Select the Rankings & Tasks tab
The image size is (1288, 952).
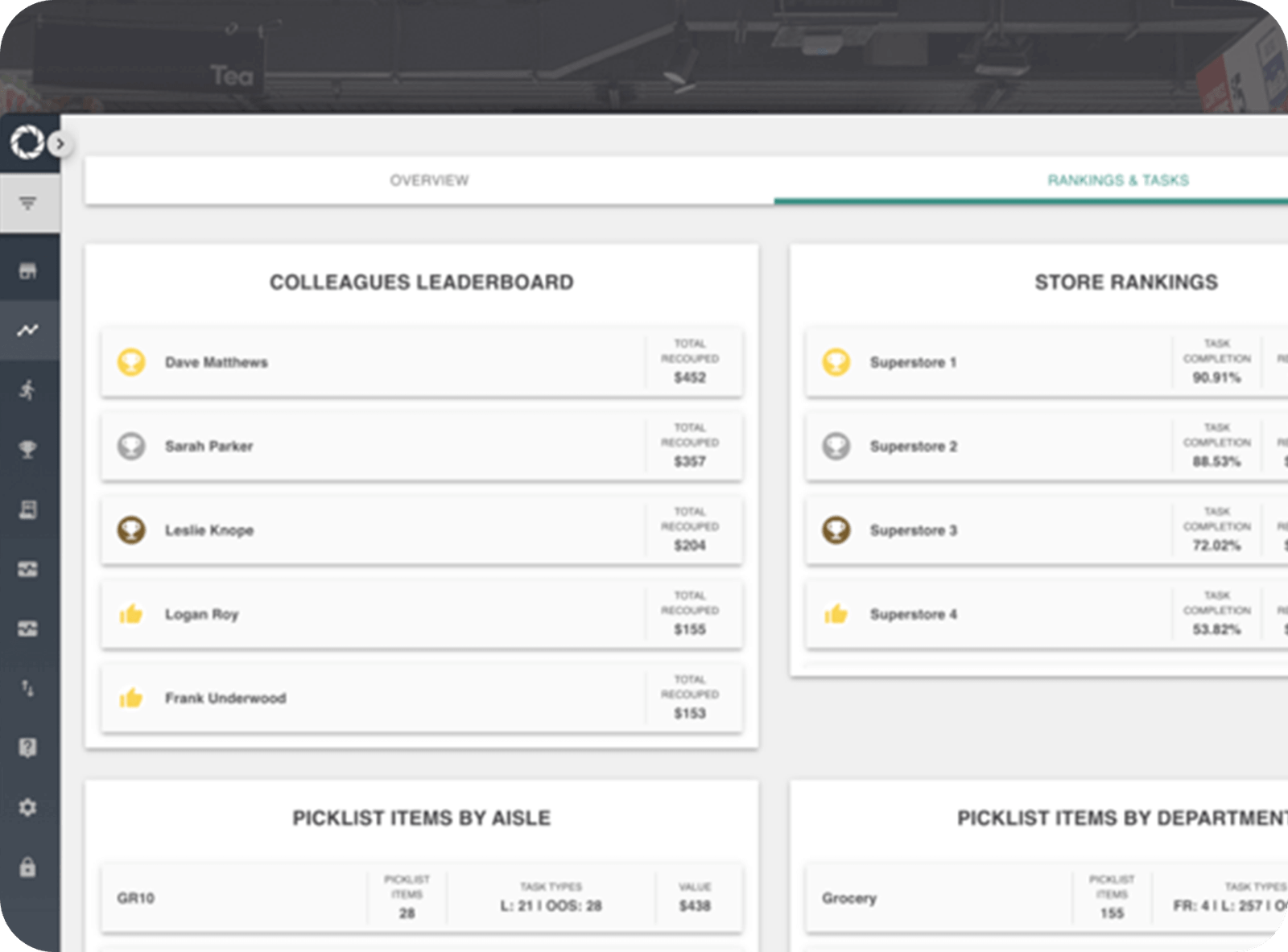(1117, 180)
